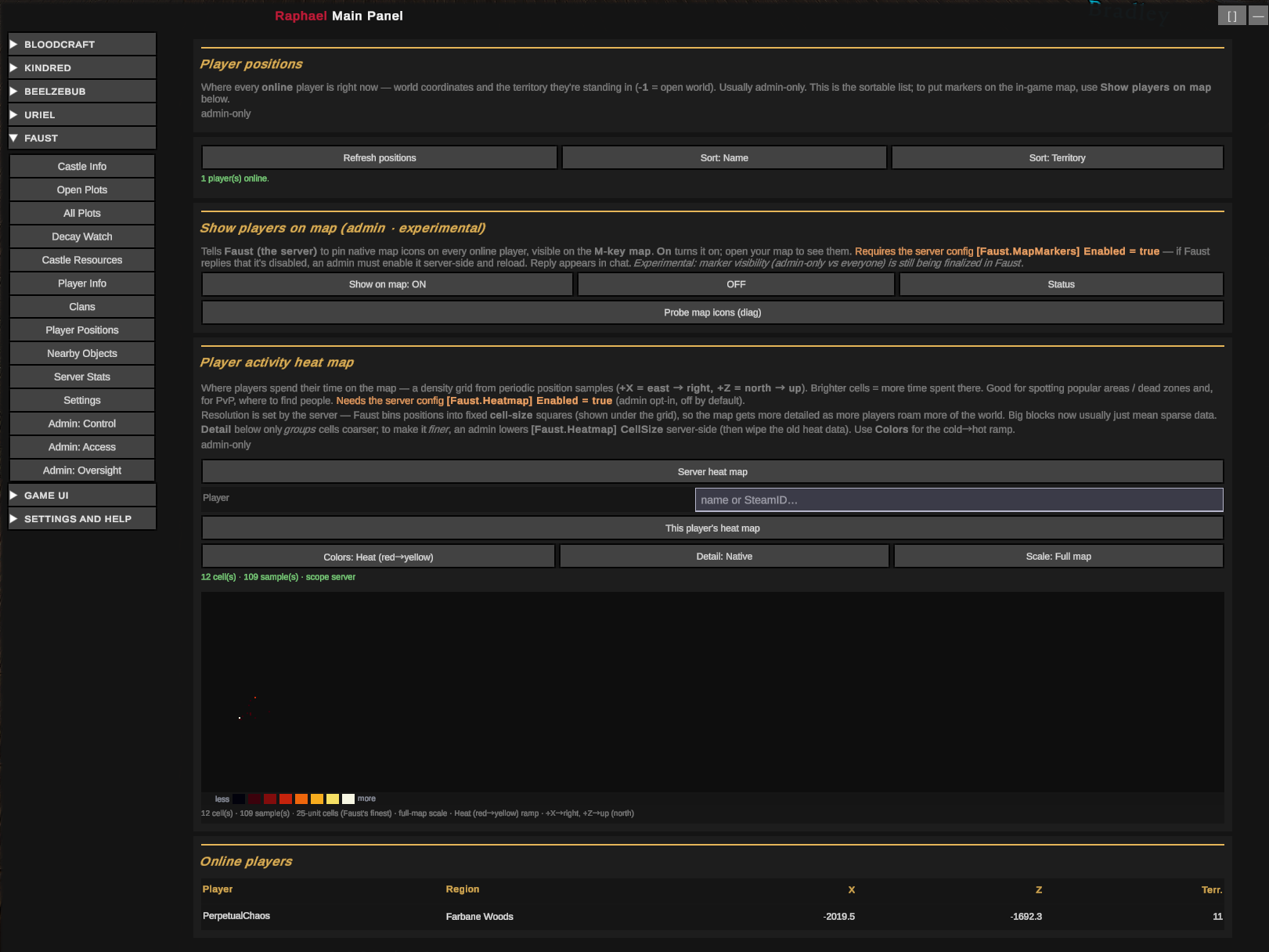Open Player Info page
This screenshot has height=952, width=1269.
point(82,283)
